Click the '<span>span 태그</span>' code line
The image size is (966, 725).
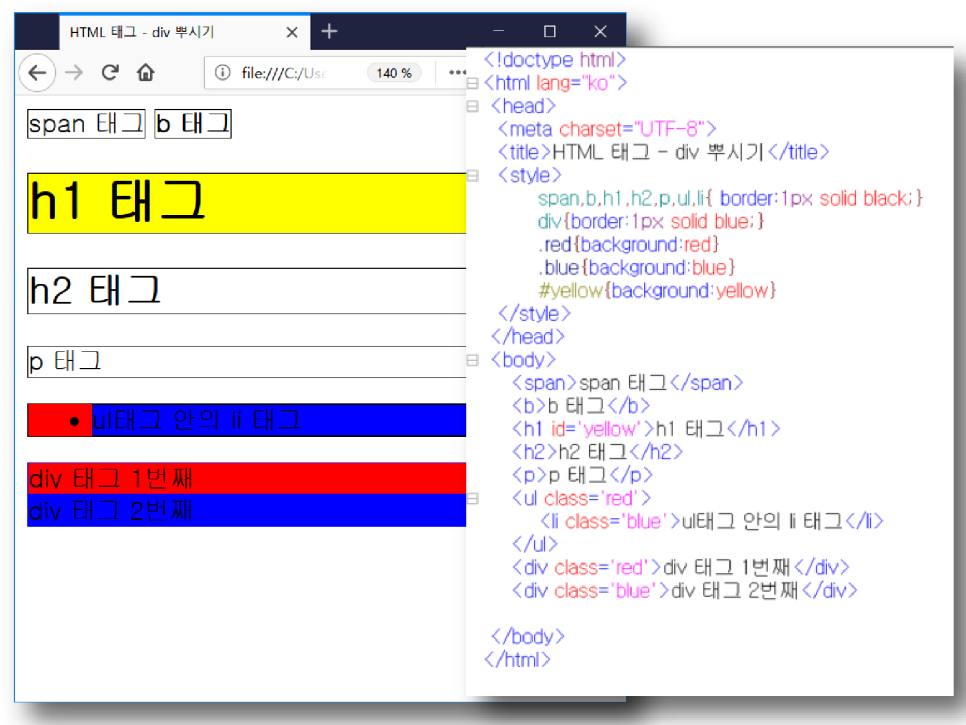pos(628,383)
